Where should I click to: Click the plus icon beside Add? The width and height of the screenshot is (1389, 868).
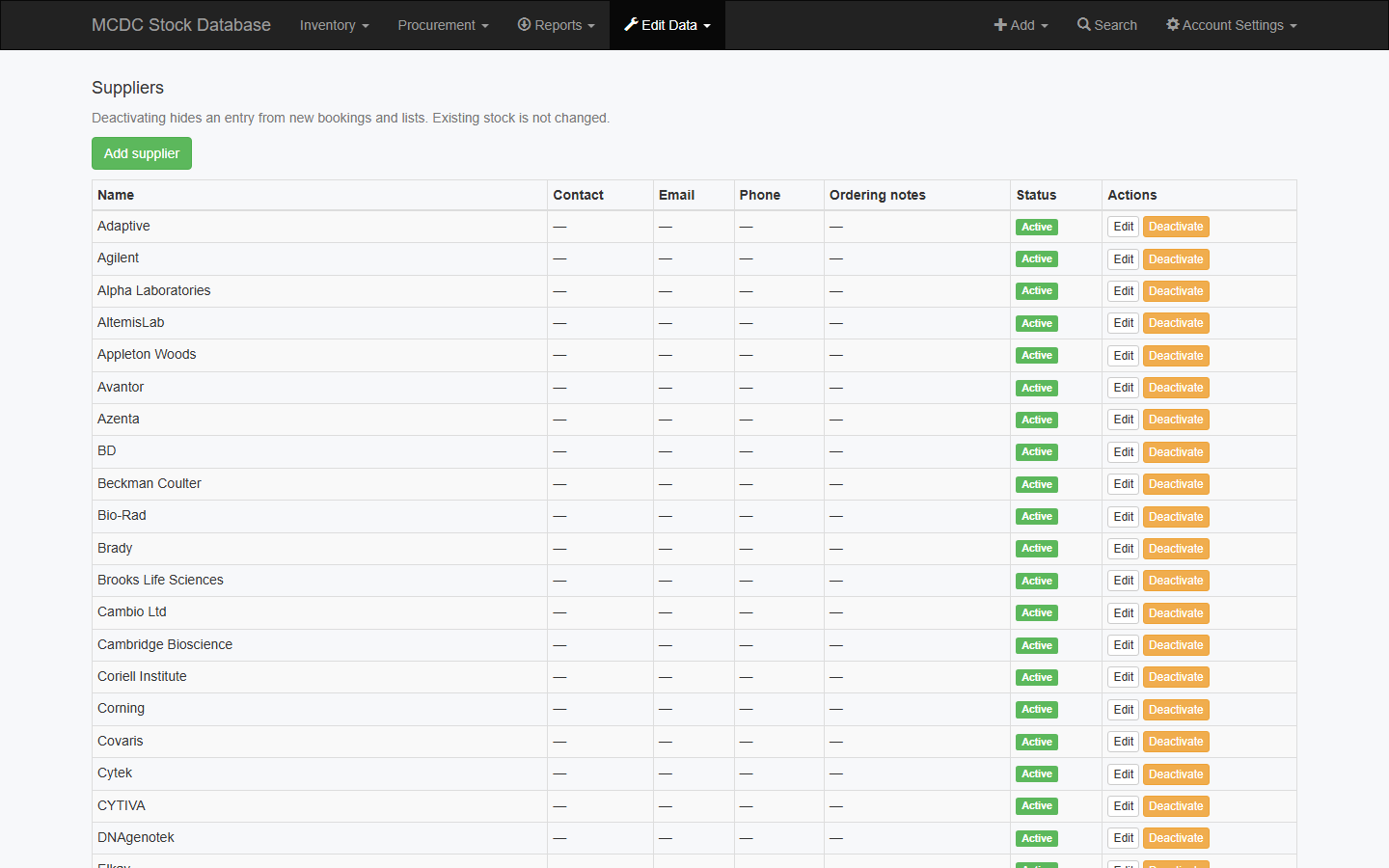click(1000, 25)
